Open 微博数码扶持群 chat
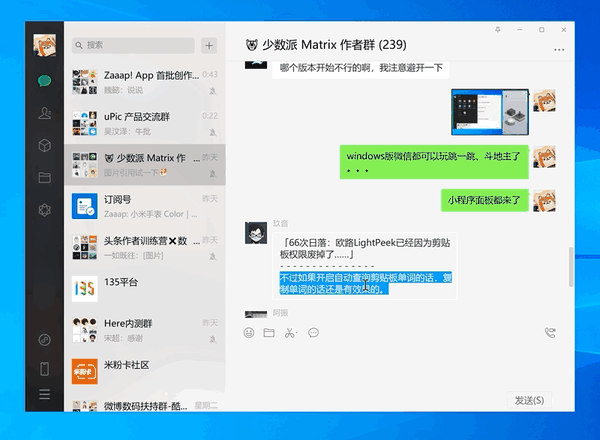 tap(145, 403)
